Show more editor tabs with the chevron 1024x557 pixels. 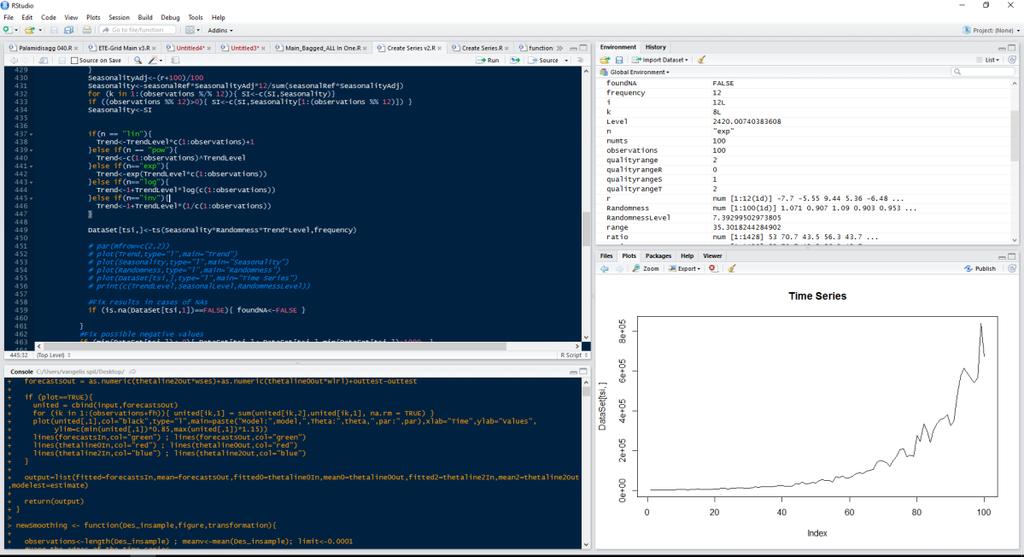[560, 48]
